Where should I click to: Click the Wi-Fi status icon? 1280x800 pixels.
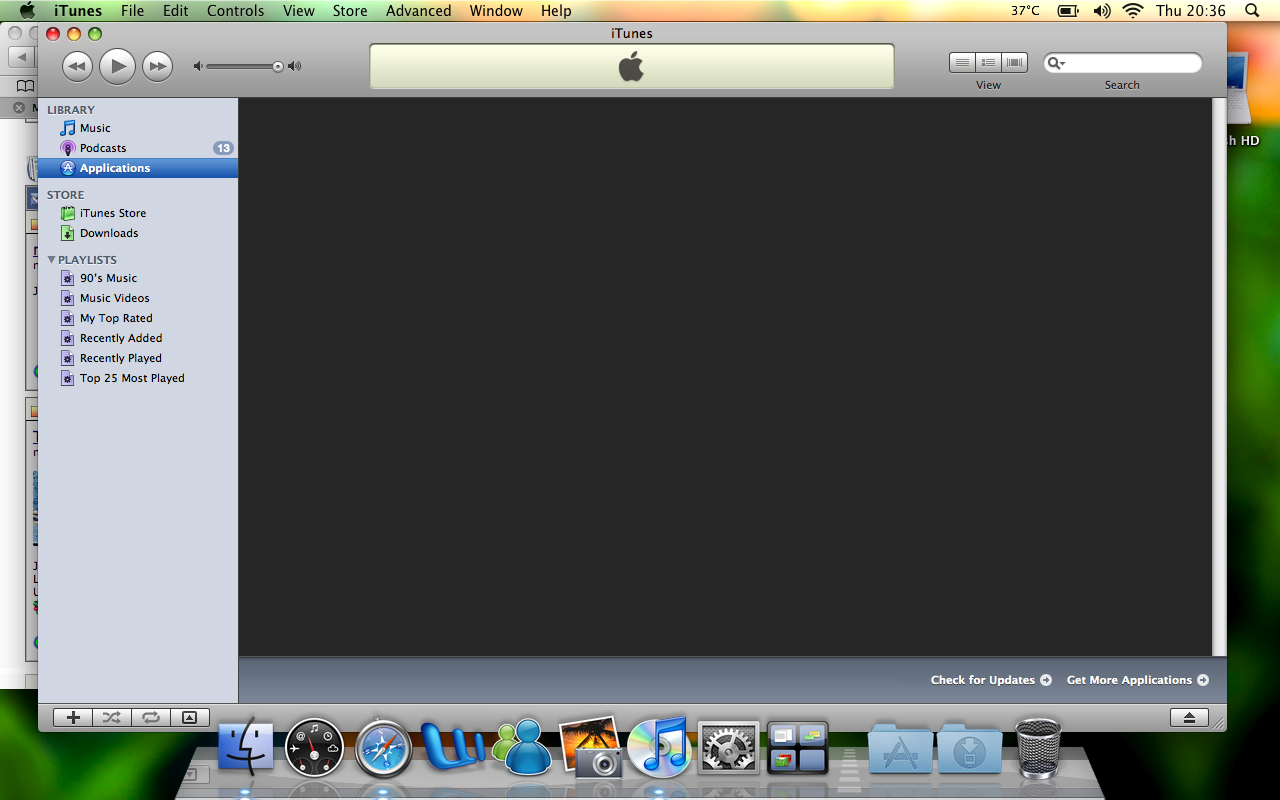(x=1132, y=11)
